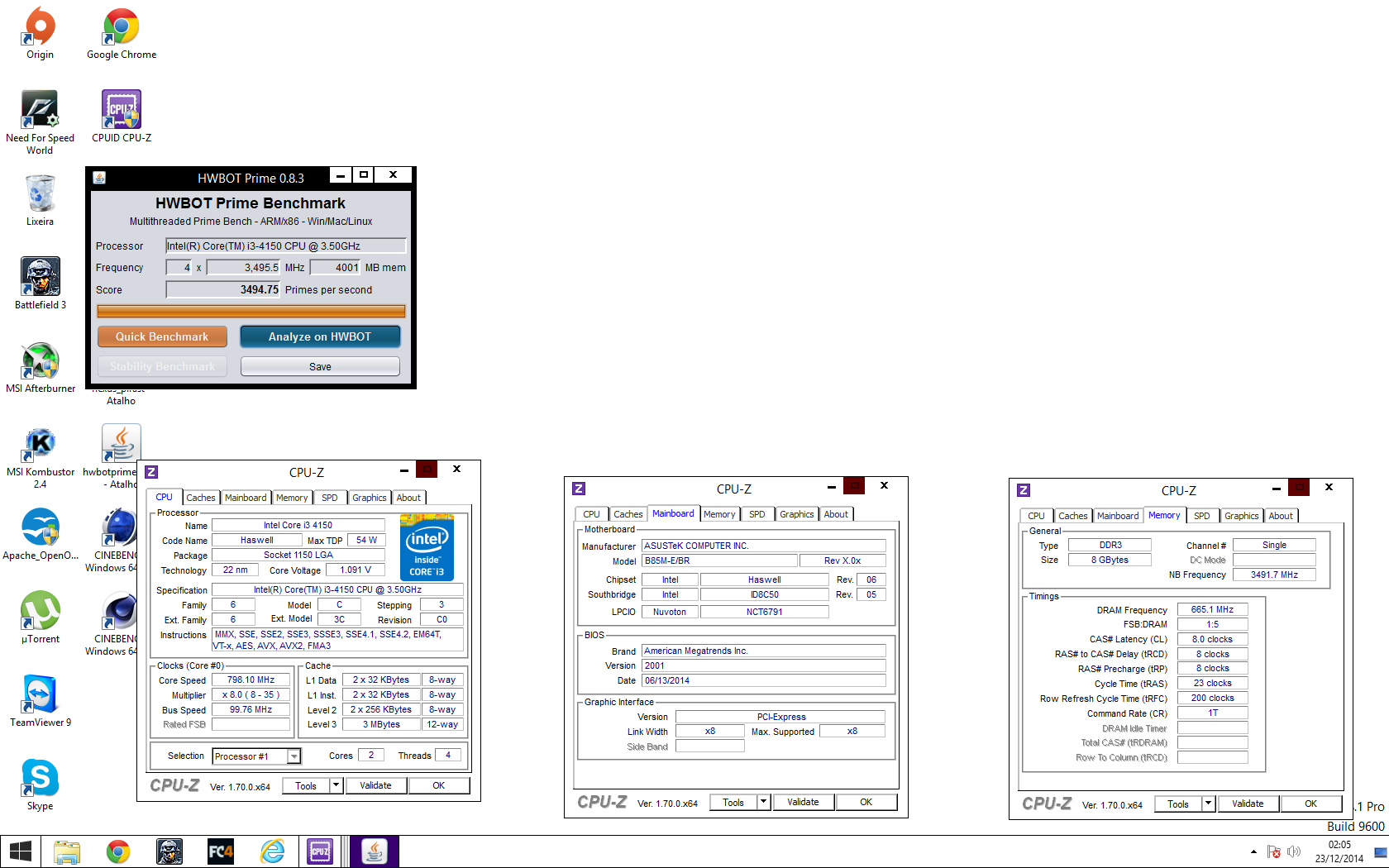The height and width of the screenshot is (868, 1389).
Task: Switch to HWBOT Prime Java taskbar icon
Action: (375, 851)
